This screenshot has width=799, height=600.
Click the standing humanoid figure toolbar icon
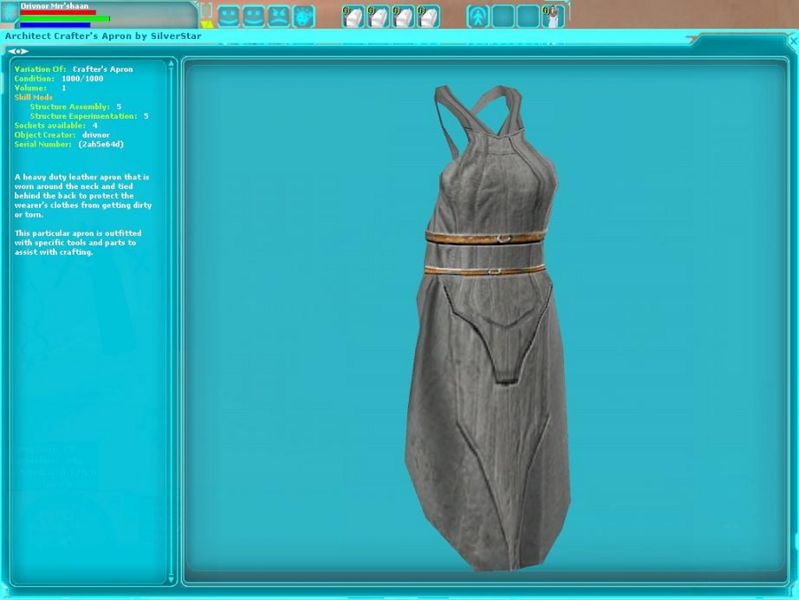point(479,16)
